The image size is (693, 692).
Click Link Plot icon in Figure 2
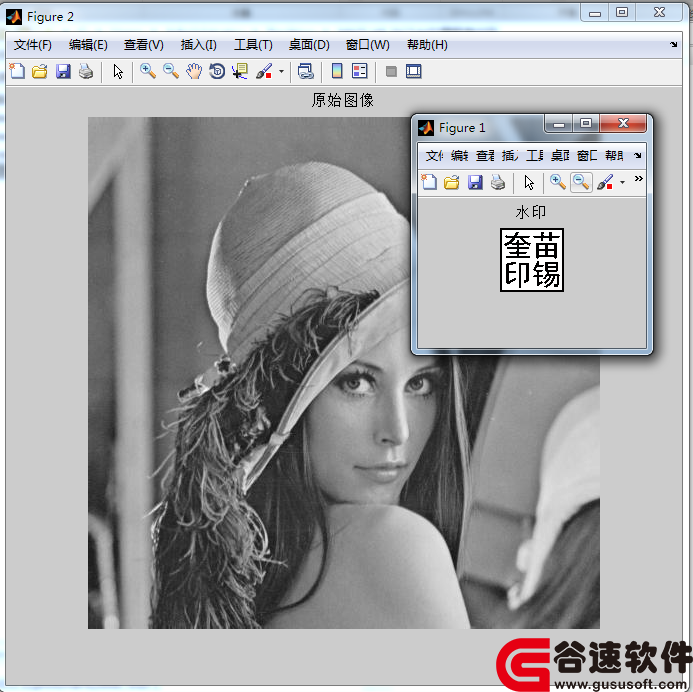pos(306,71)
